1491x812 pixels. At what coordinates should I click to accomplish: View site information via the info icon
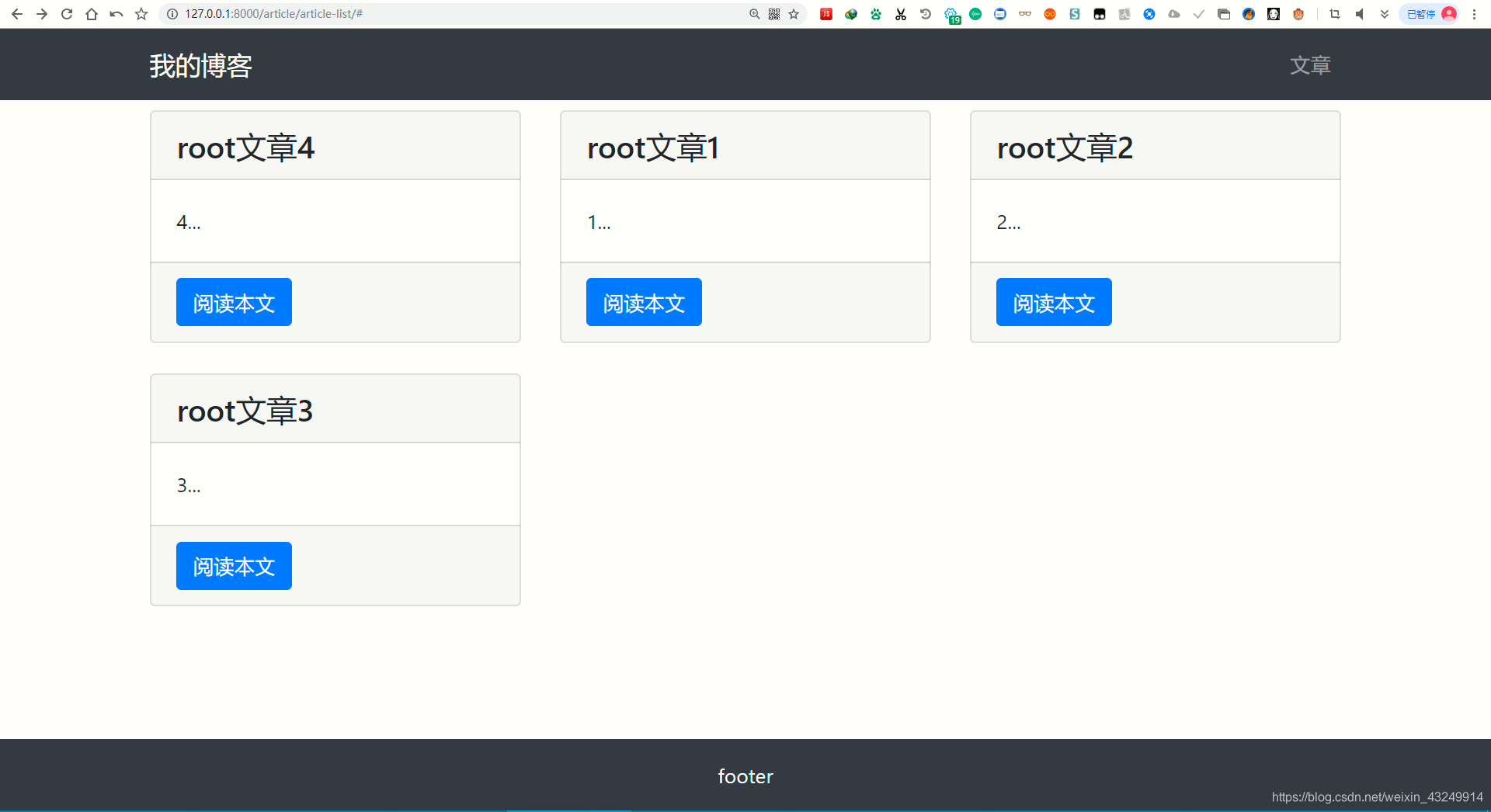click(172, 14)
